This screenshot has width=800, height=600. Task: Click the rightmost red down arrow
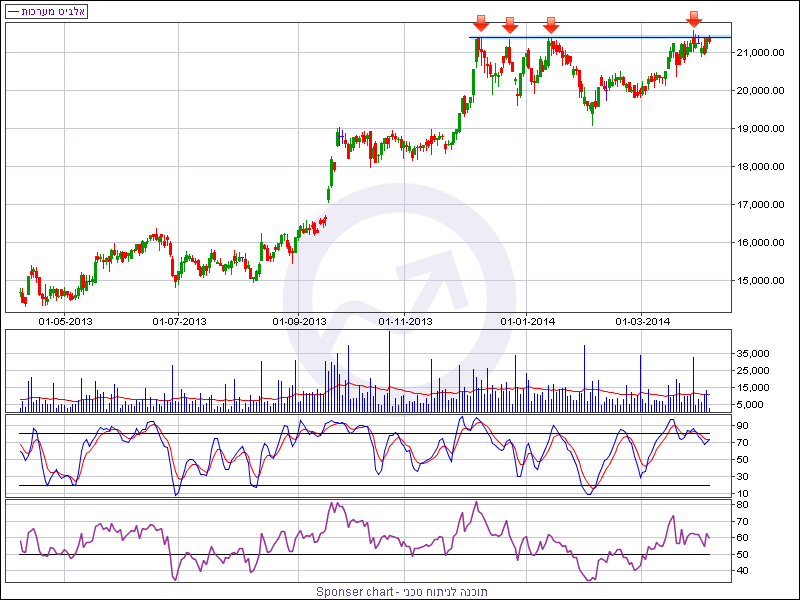pos(695,19)
